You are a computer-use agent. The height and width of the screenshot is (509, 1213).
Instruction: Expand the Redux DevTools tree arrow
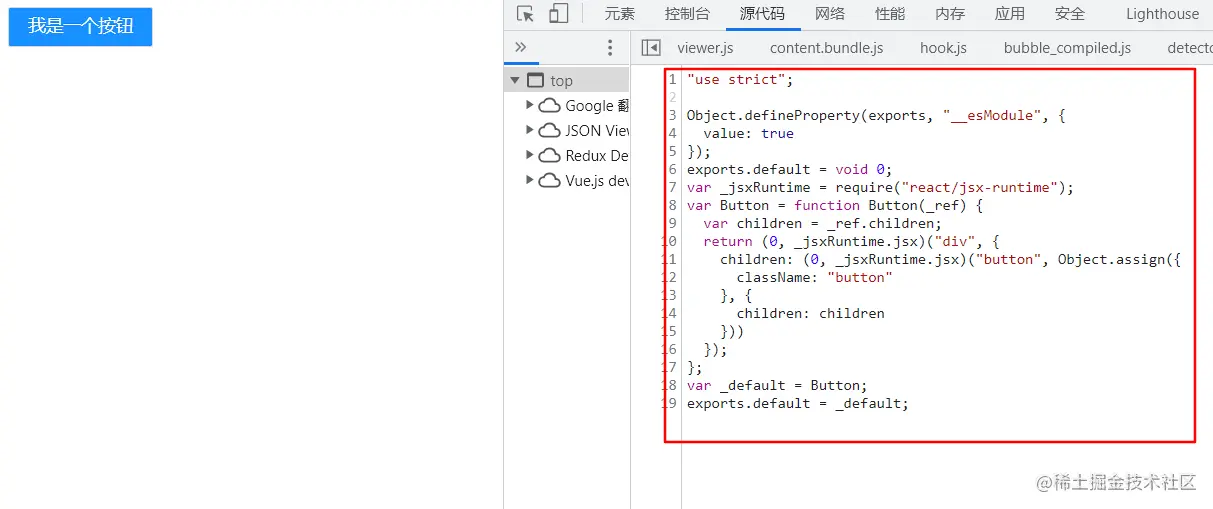pyautogui.click(x=530, y=155)
